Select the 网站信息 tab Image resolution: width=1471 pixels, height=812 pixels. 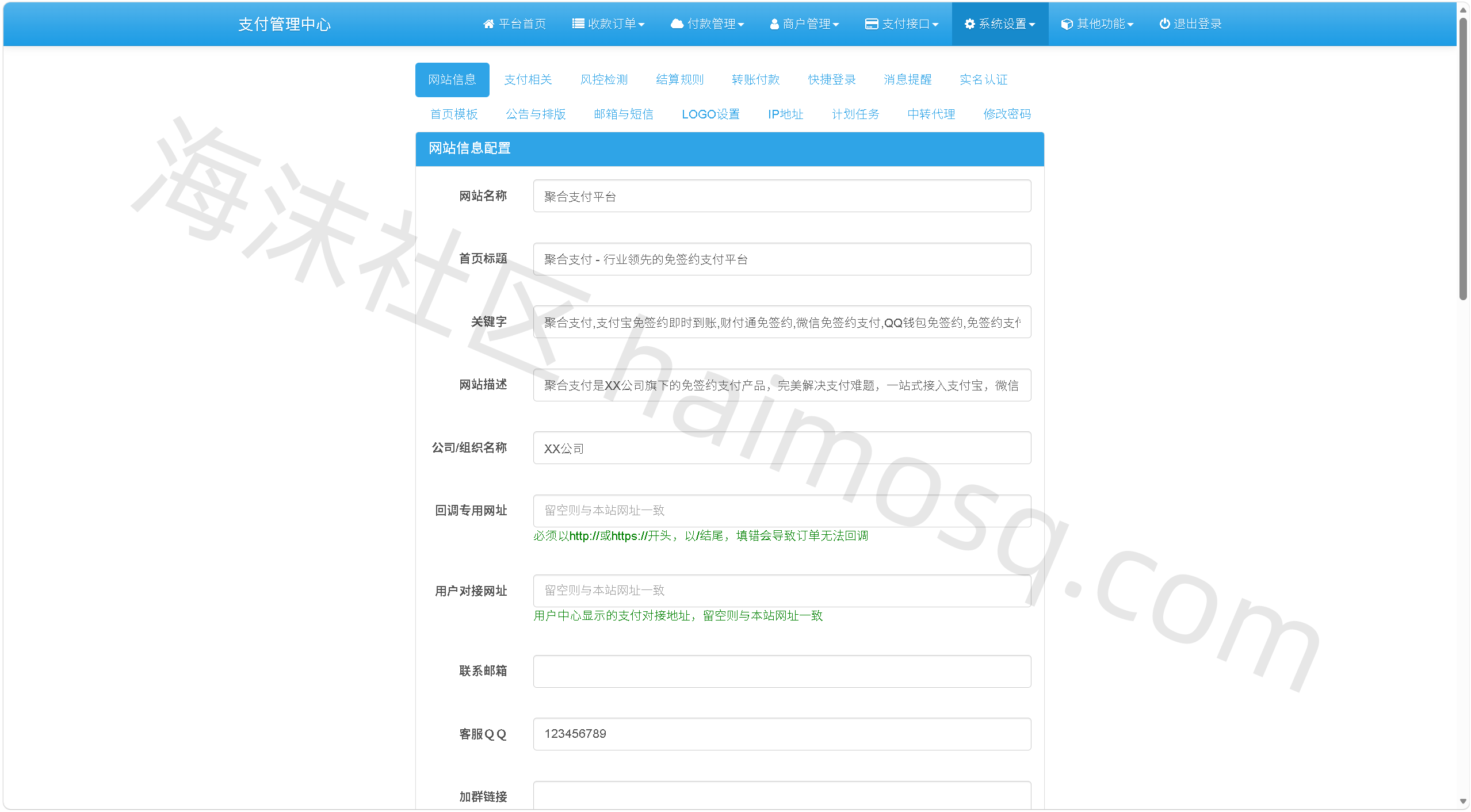[x=452, y=79]
